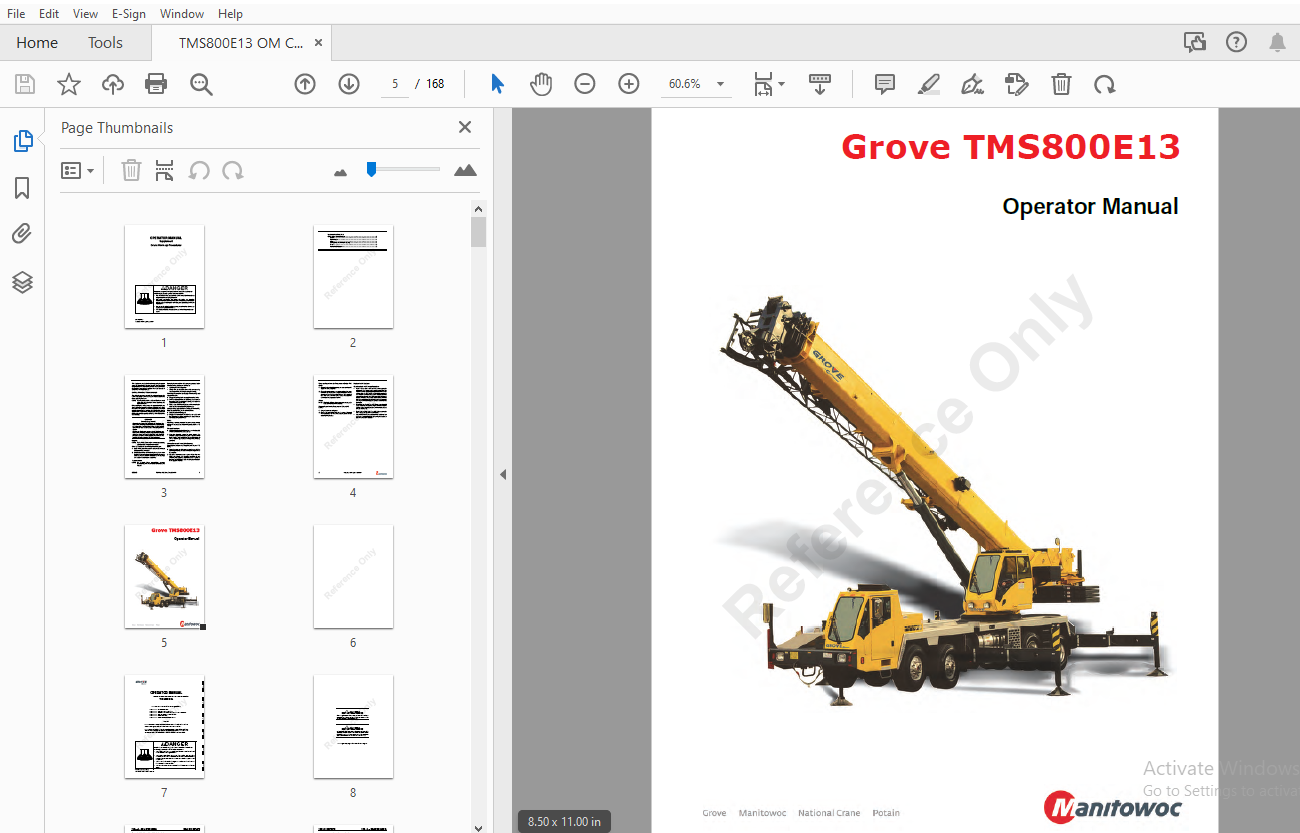Delete page with toolbar trash icon
The height and width of the screenshot is (833, 1300).
[x=1061, y=84]
